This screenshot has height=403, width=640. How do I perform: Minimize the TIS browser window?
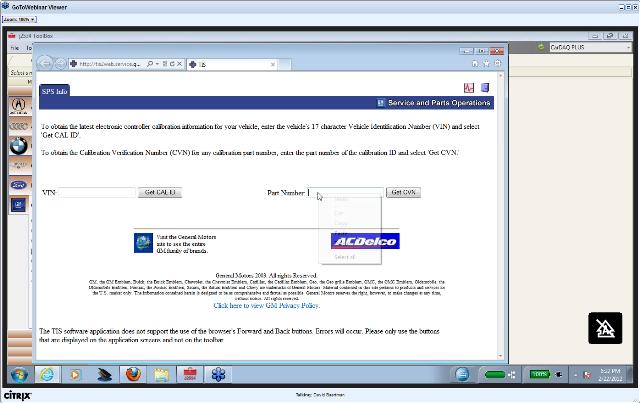466,51
